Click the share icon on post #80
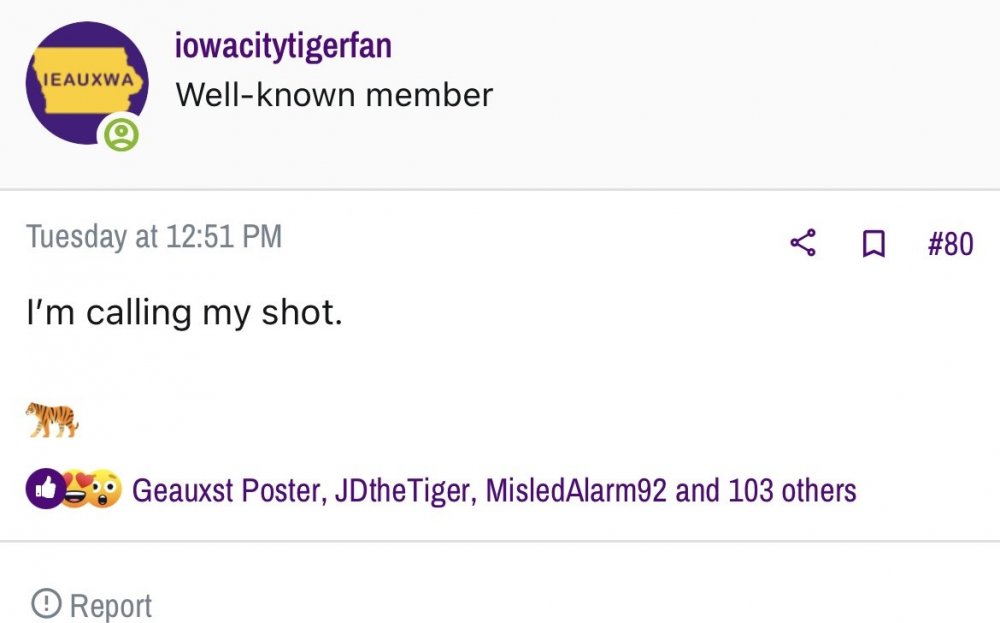The width and height of the screenshot is (1000, 623). pos(803,243)
